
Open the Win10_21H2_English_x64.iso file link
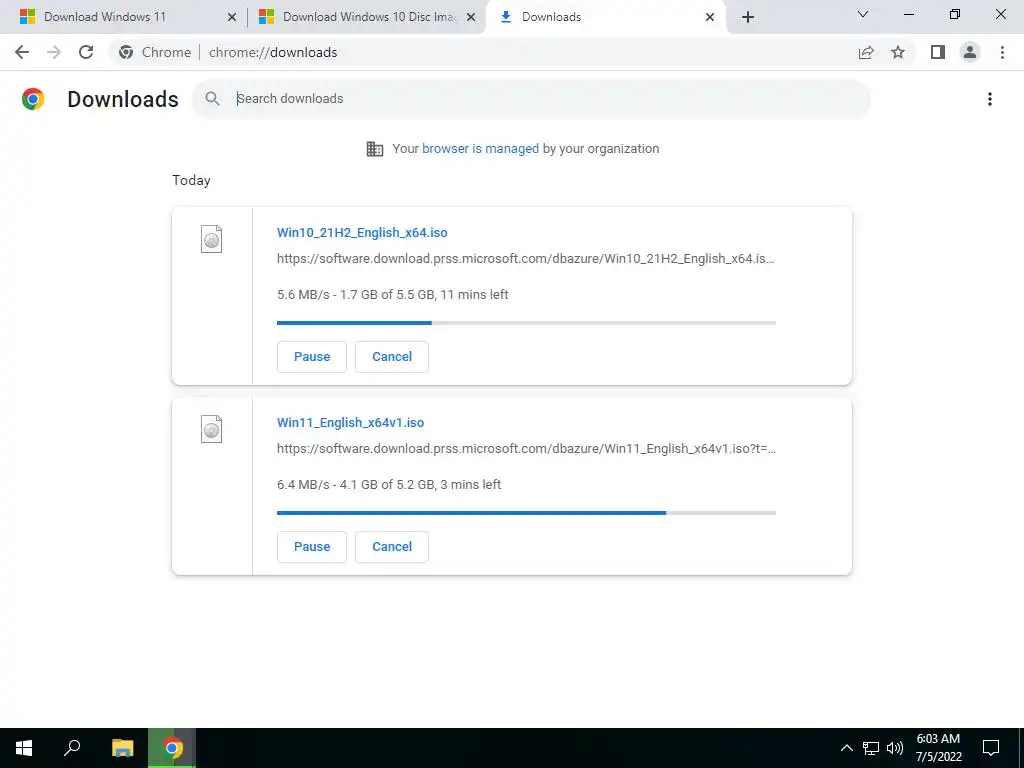362,232
